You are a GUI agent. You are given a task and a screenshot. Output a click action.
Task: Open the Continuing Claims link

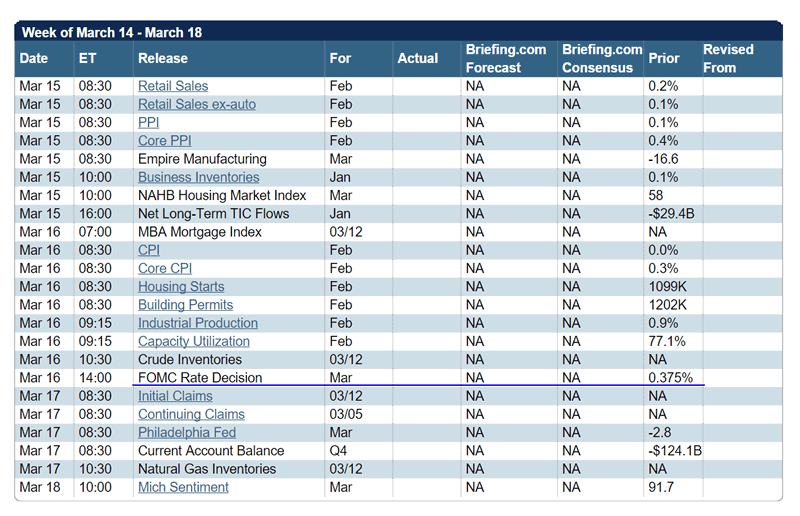191,414
